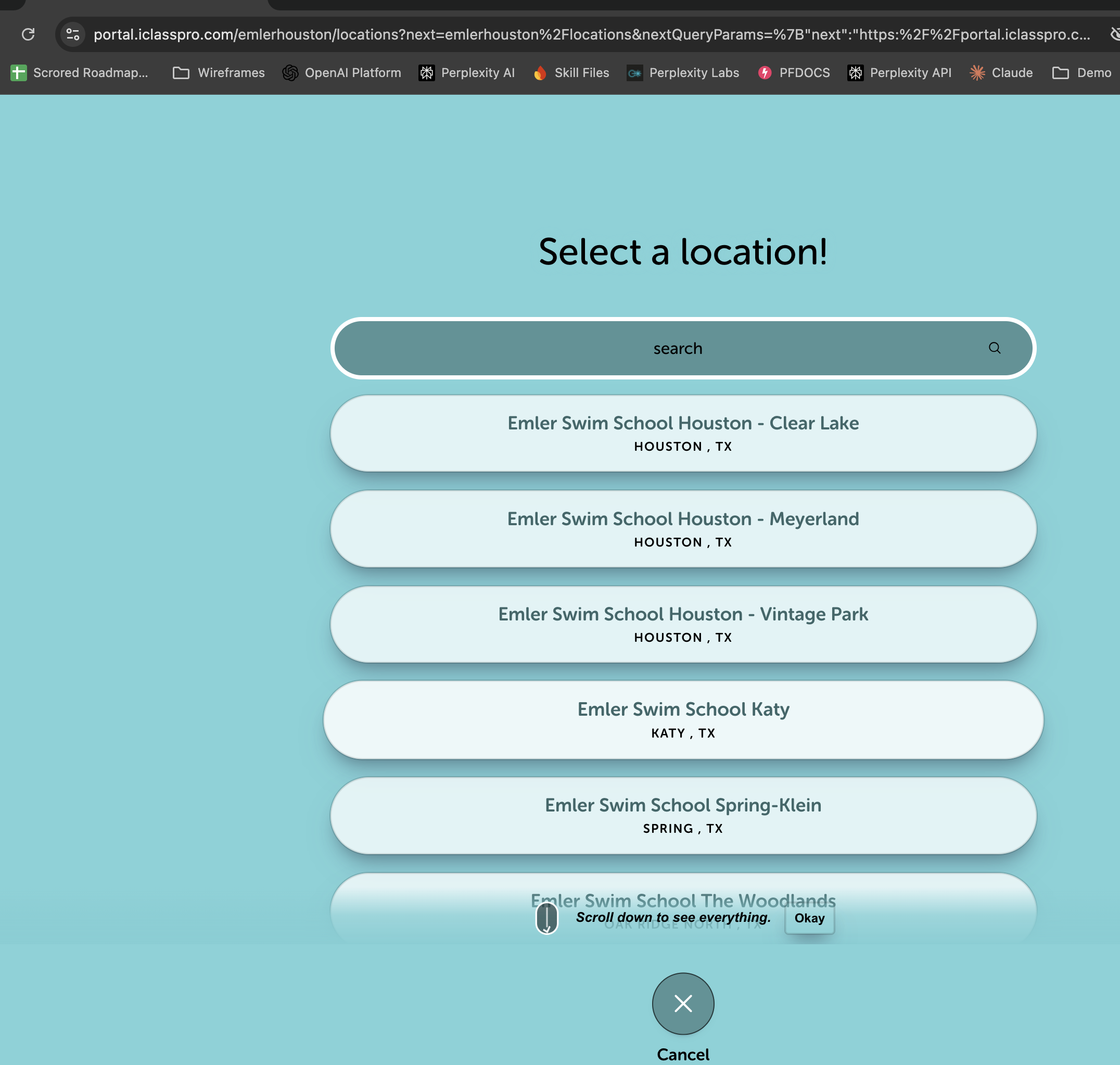This screenshot has width=1120, height=1065.
Task: Open Claude bookmark
Action: coord(1001,73)
